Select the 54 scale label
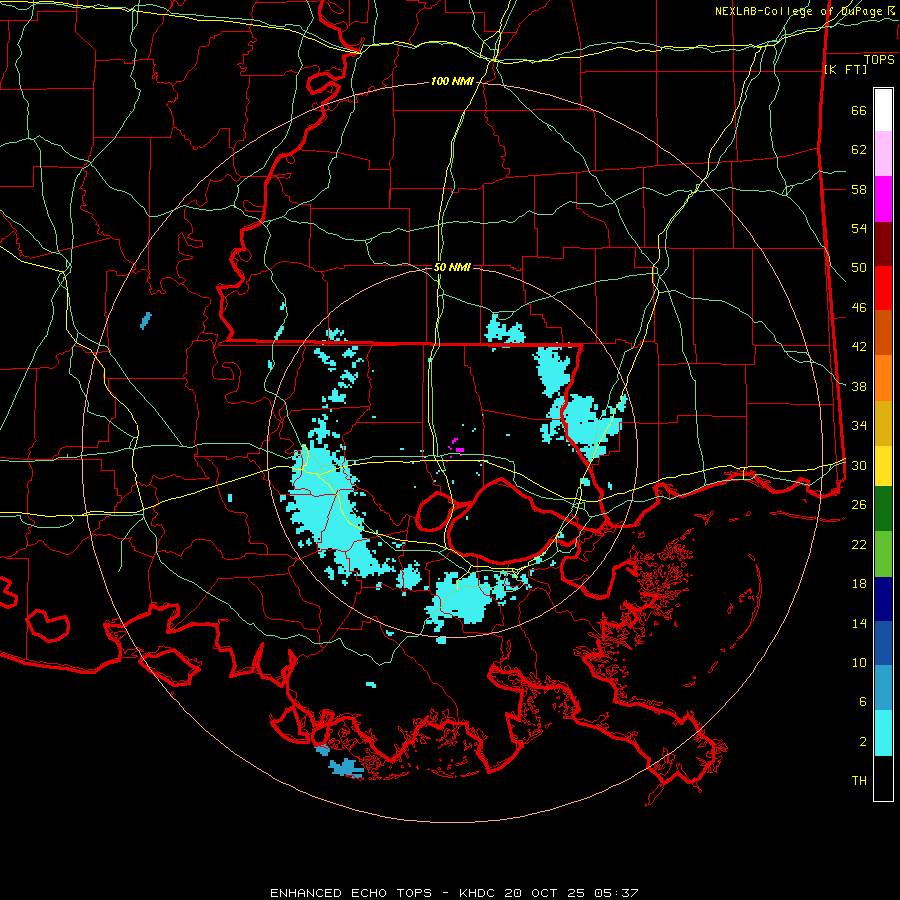900x900 pixels. [x=859, y=228]
